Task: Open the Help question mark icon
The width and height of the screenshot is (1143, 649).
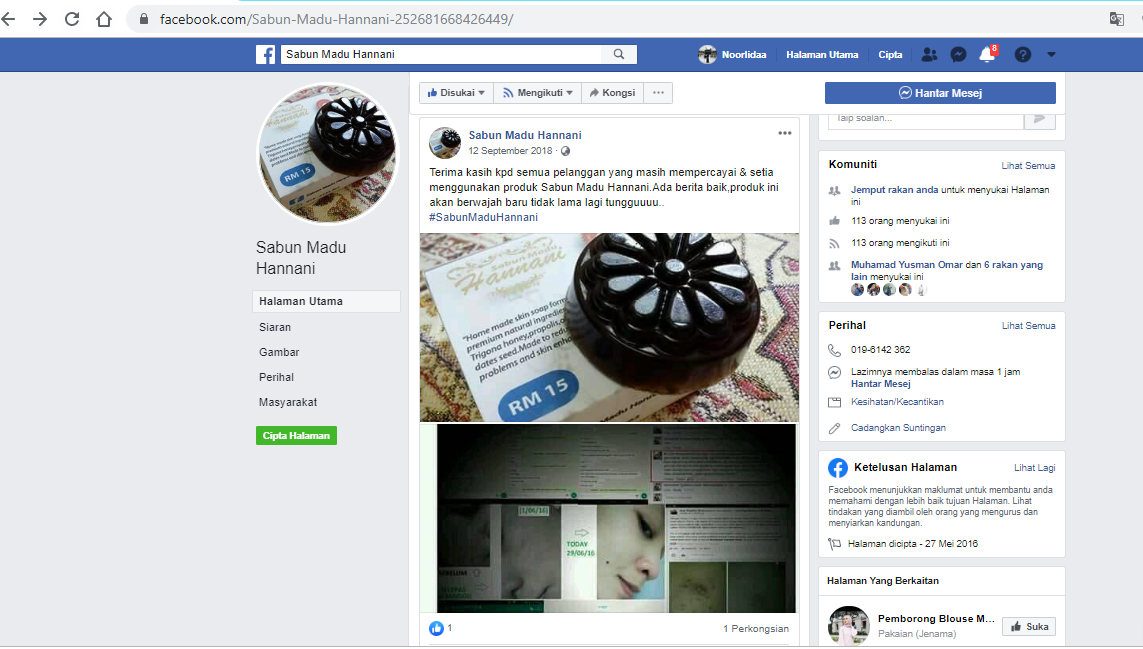Action: point(1022,54)
